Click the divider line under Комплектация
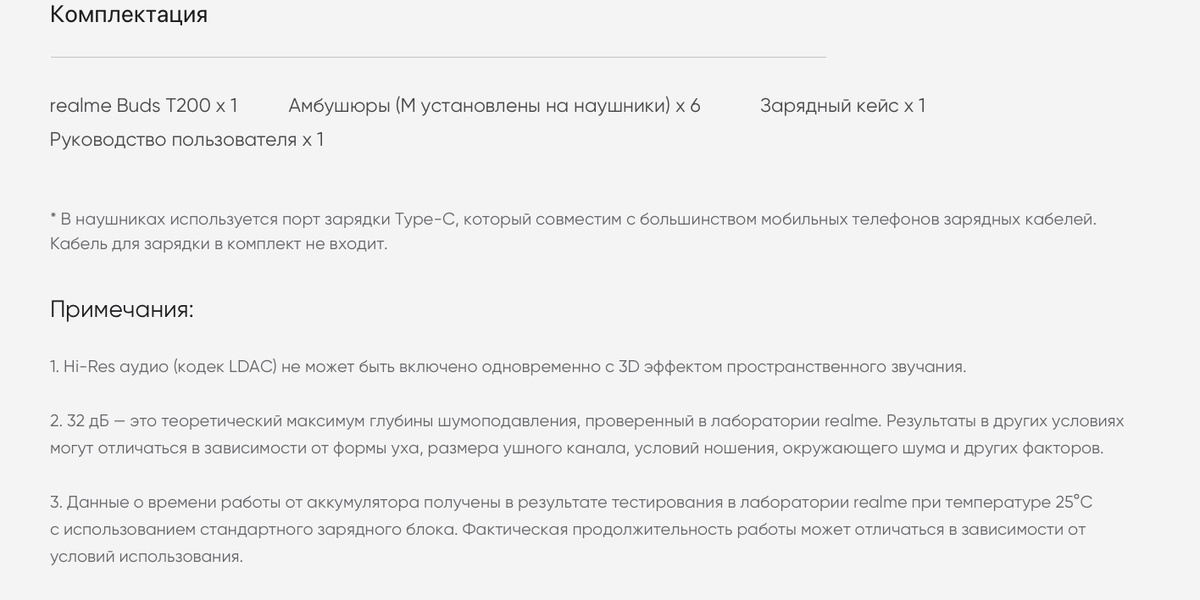This screenshot has height=600, width=1200. pos(438,57)
